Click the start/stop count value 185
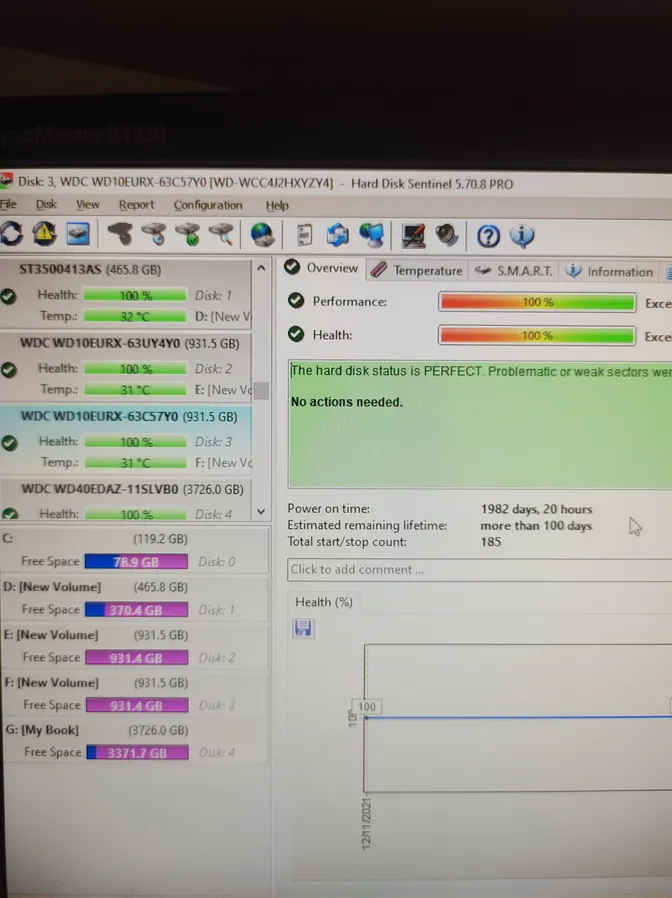Image resolution: width=672 pixels, height=898 pixels. coord(490,542)
